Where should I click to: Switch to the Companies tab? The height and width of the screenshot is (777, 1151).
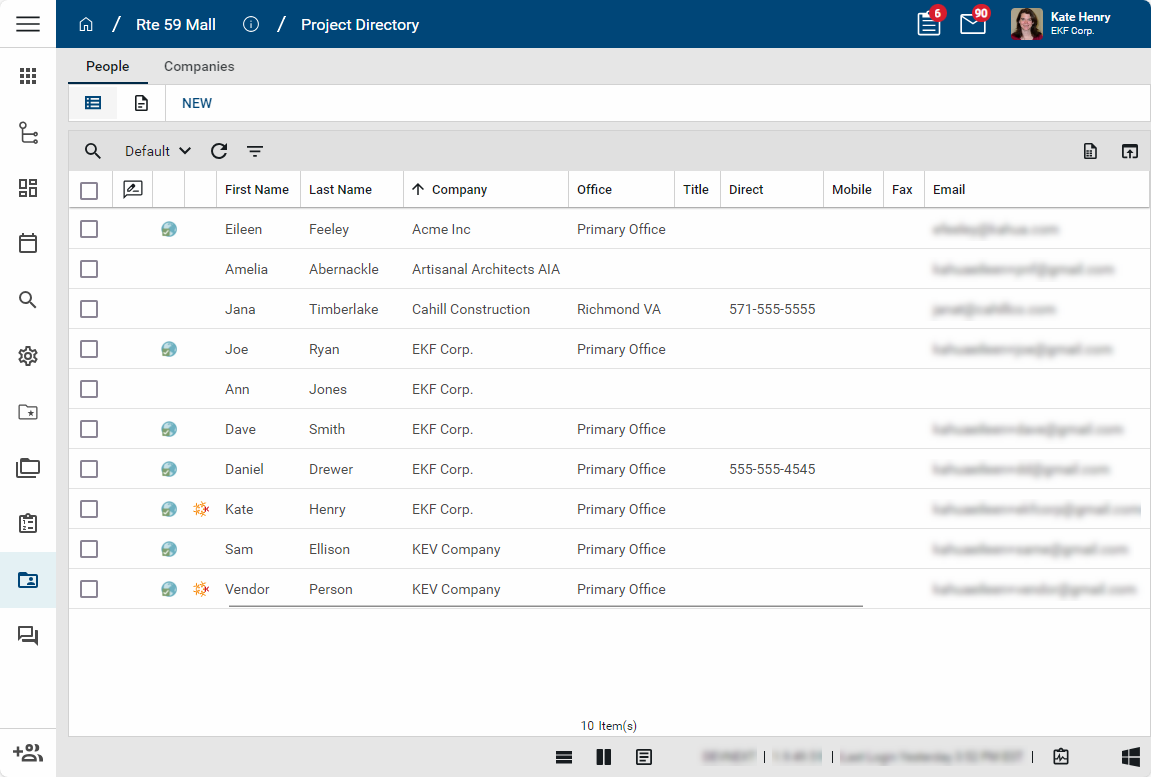(199, 66)
